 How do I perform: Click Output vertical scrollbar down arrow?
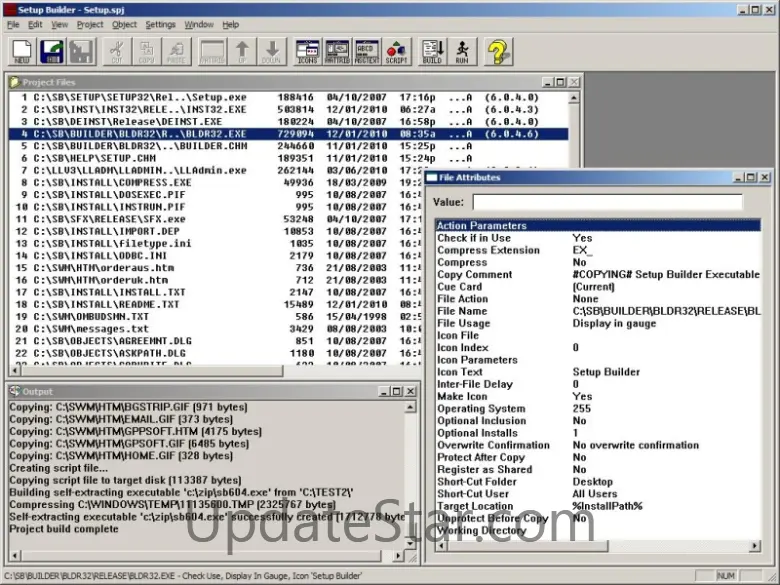pyautogui.click(x=410, y=543)
